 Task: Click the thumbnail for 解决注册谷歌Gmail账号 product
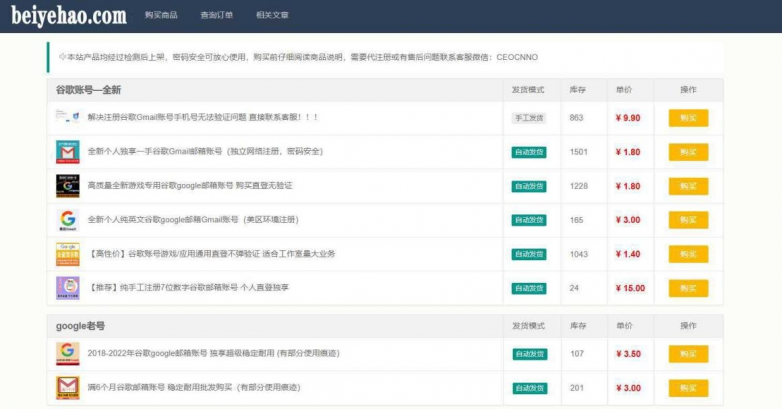pyautogui.click(x=66, y=118)
